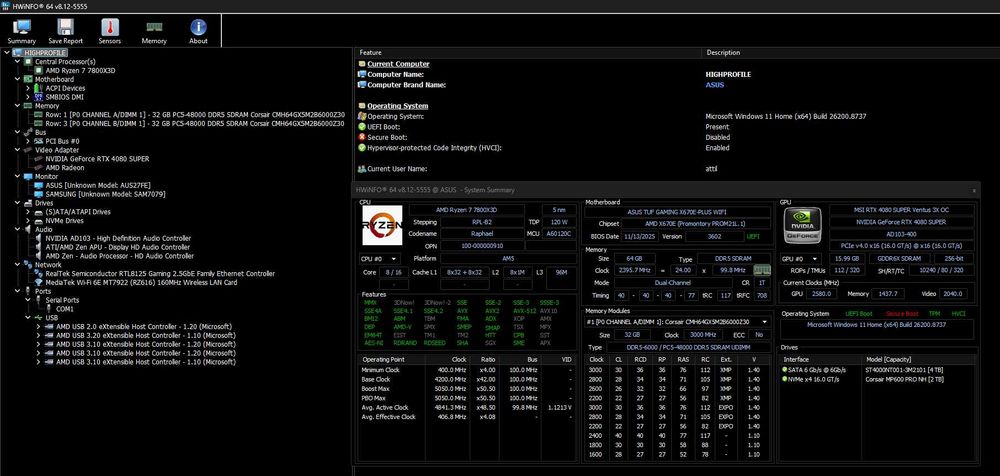Screen dimensions: 1000x476
Task: Select ASUS [Unknown Model: AUS27FE] monitor
Action: (98, 185)
